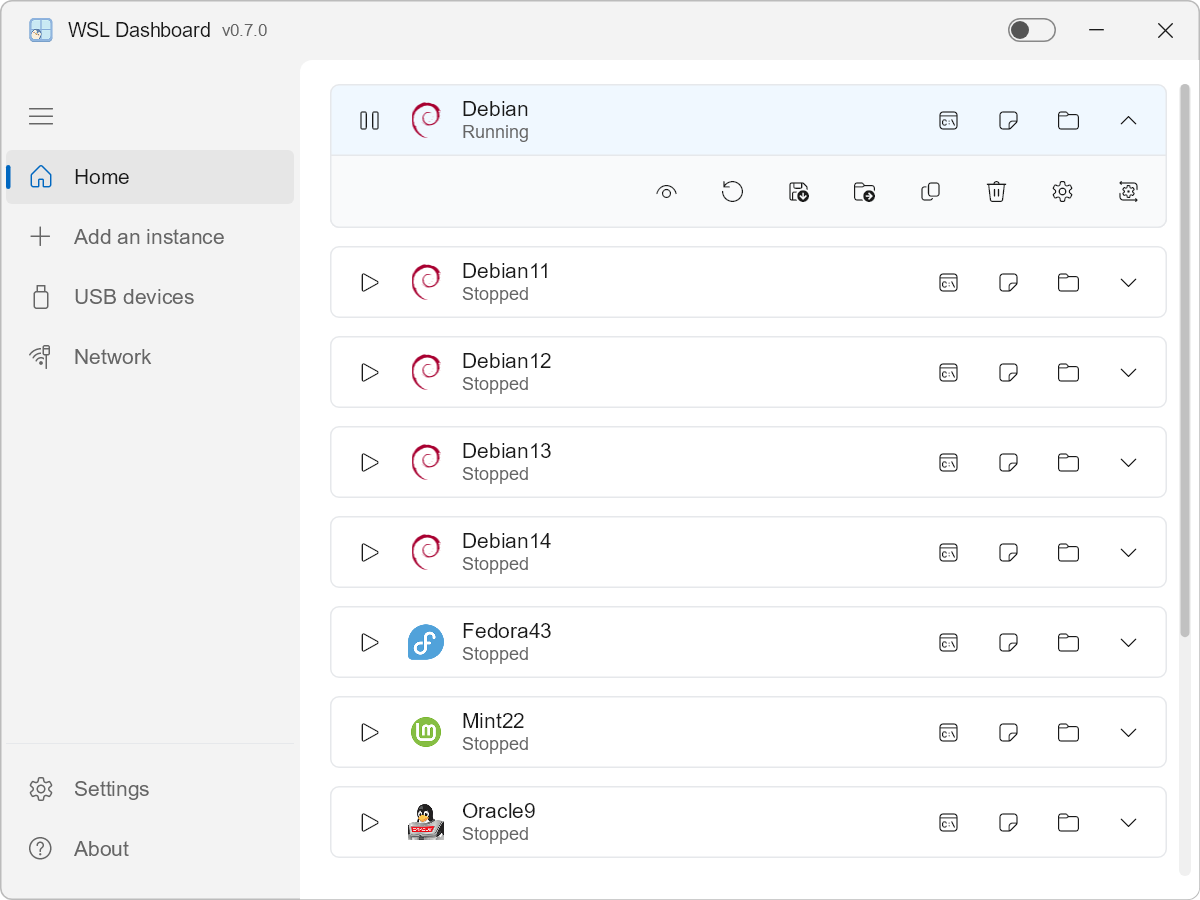The image size is (1200, 900).
Task: Restart the running Debian instance
Action: point(732,191)
